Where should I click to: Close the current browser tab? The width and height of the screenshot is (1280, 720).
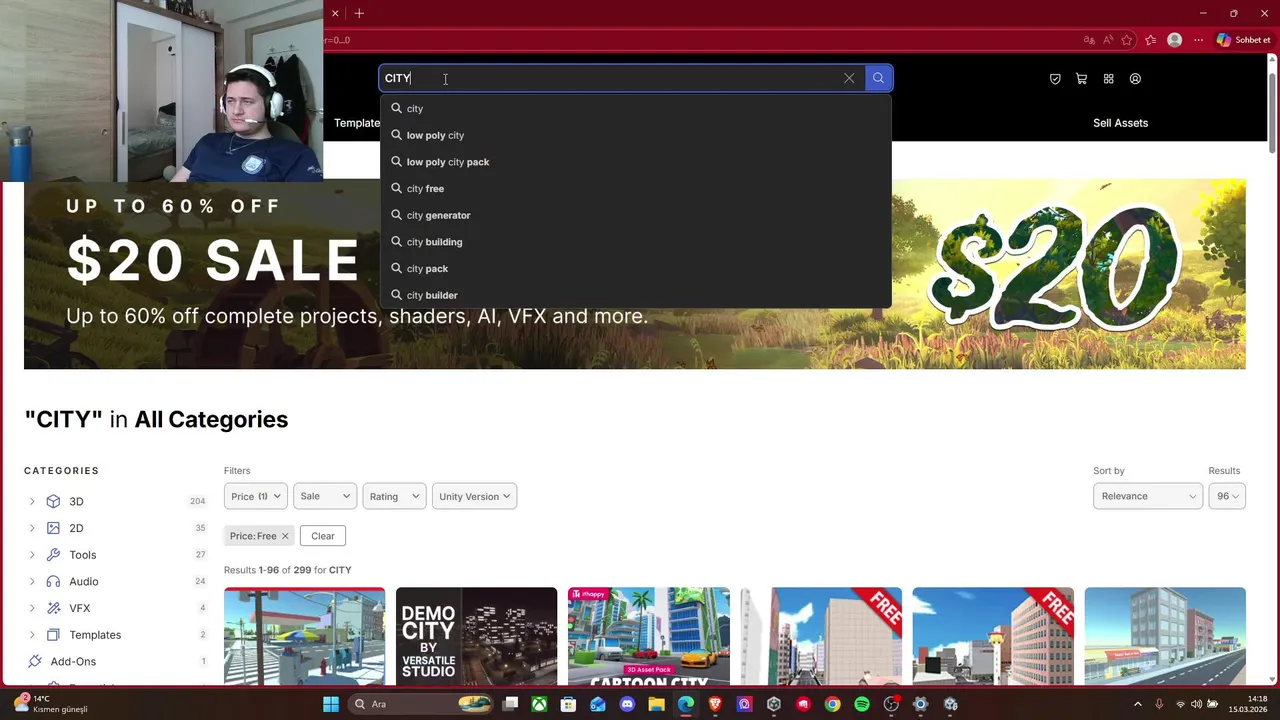pos(335,13)
